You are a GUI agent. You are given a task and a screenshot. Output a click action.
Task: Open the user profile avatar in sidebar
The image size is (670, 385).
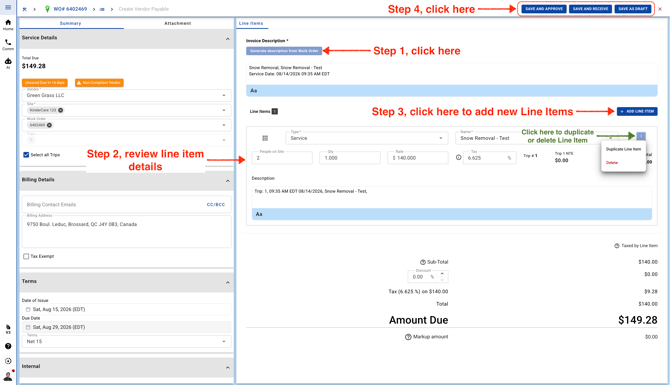click(8, 376)
